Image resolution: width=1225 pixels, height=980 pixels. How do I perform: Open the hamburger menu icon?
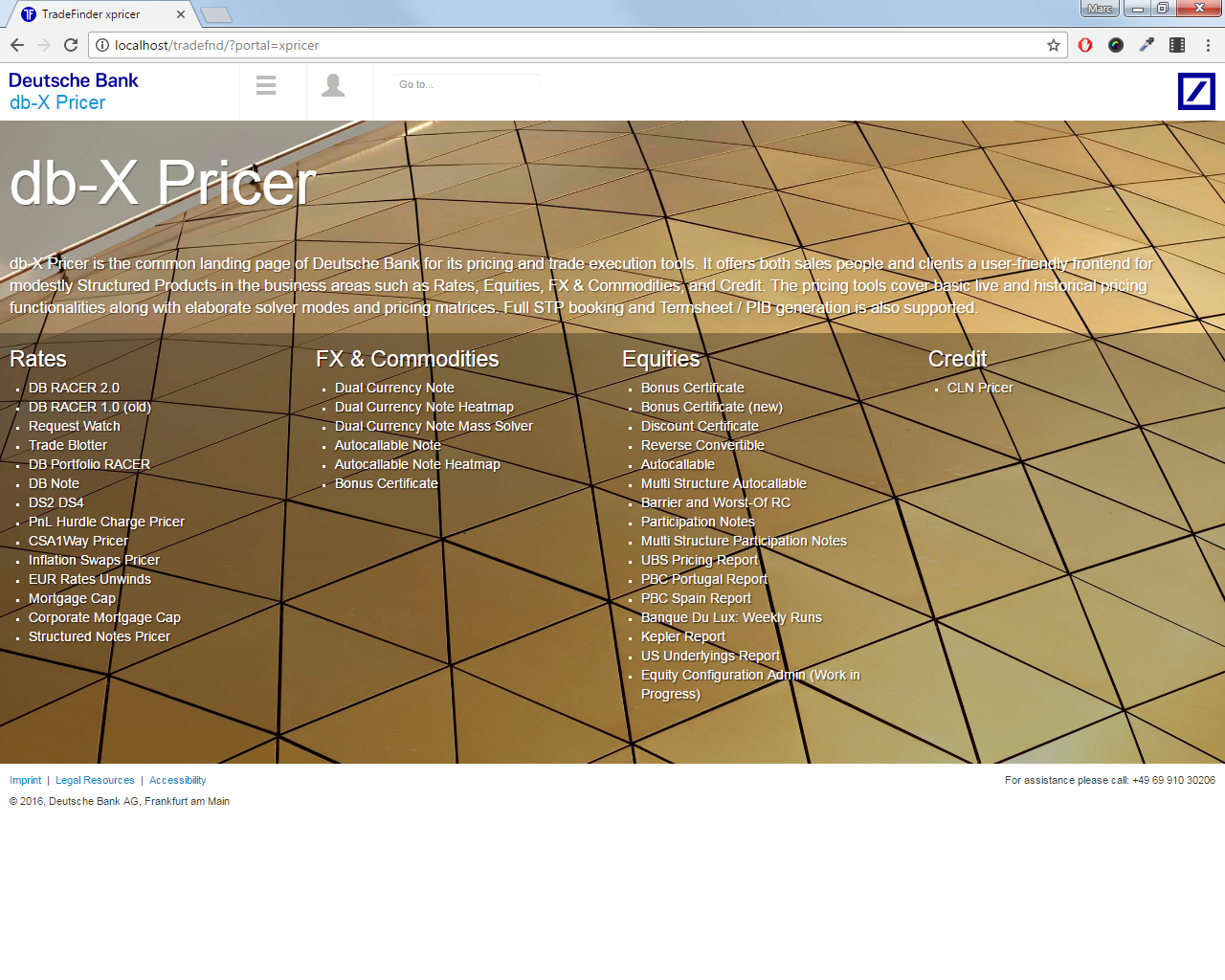(266, 85)
